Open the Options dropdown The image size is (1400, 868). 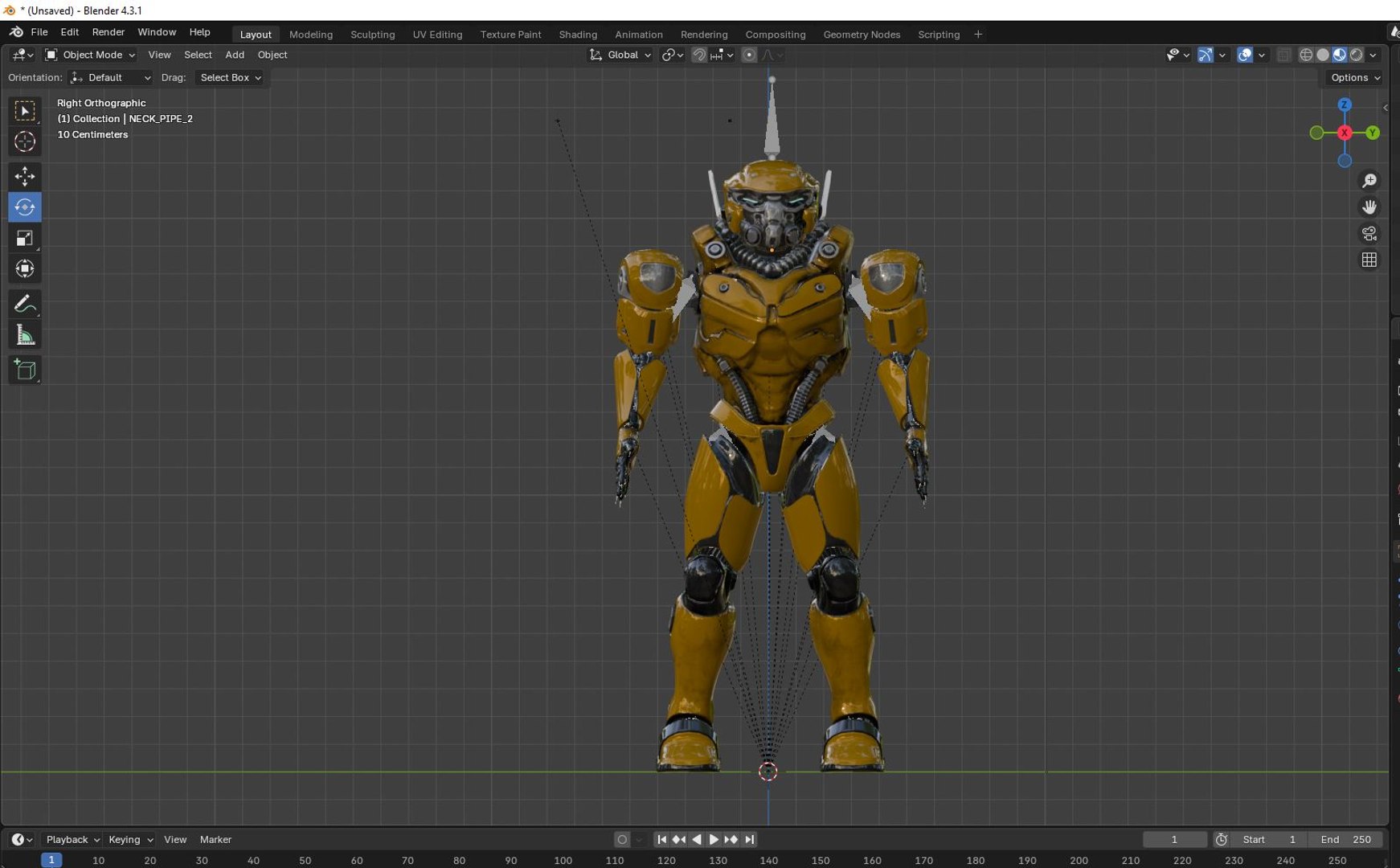pos(1355,77)
